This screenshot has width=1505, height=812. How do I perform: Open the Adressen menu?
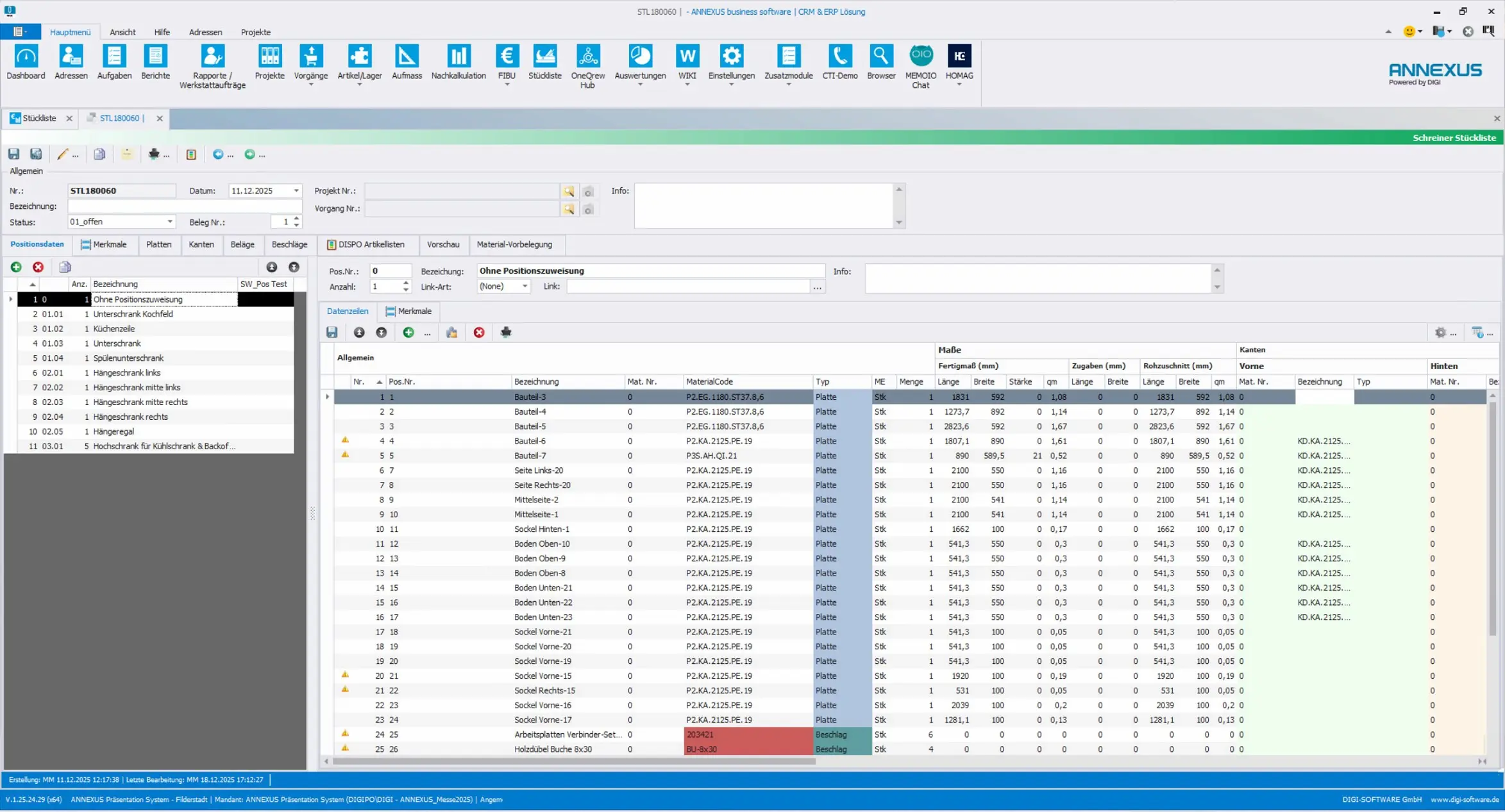(x=205, y=32)
